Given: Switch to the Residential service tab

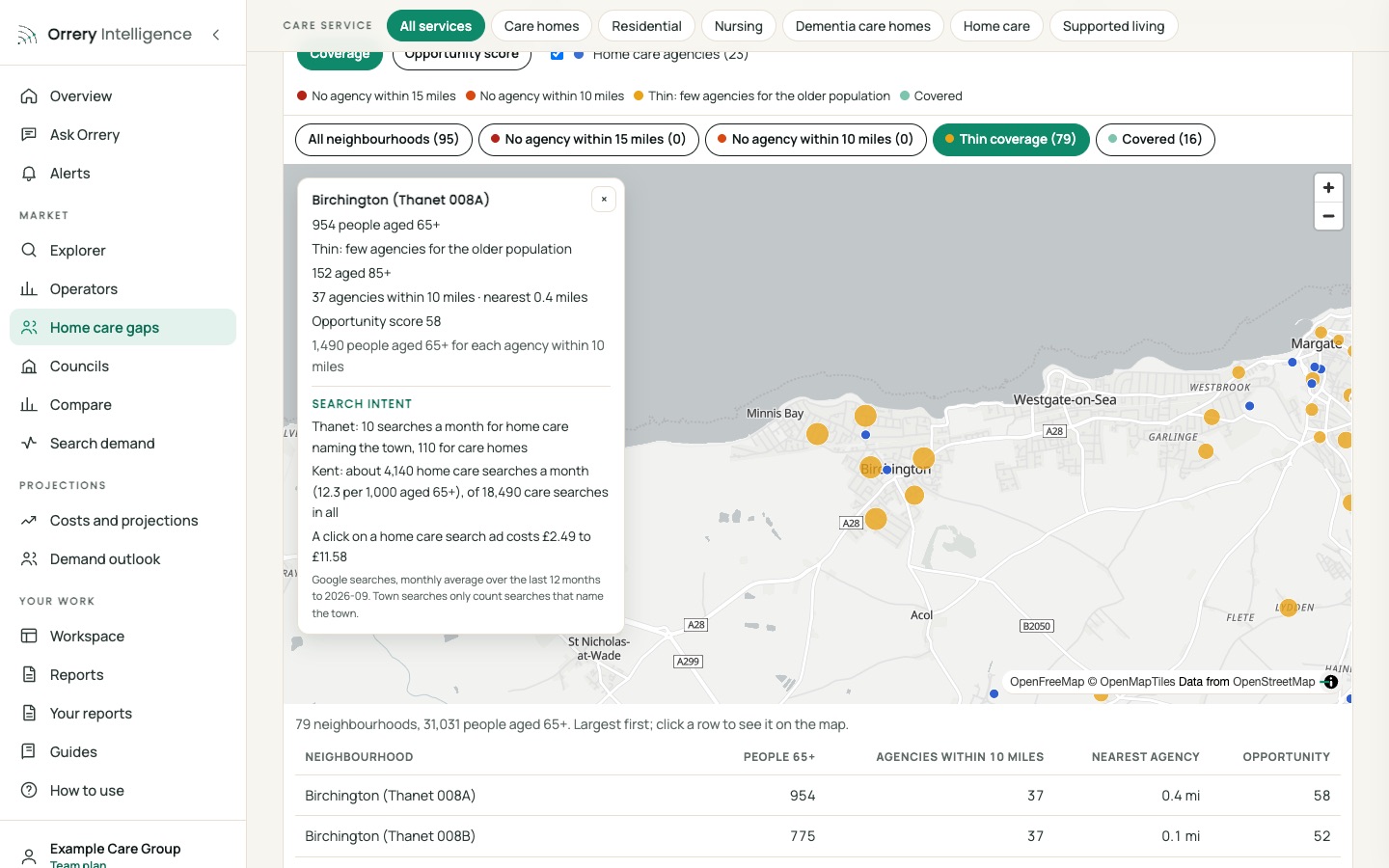Looking at the screenshot, I should tap(646, 26).
